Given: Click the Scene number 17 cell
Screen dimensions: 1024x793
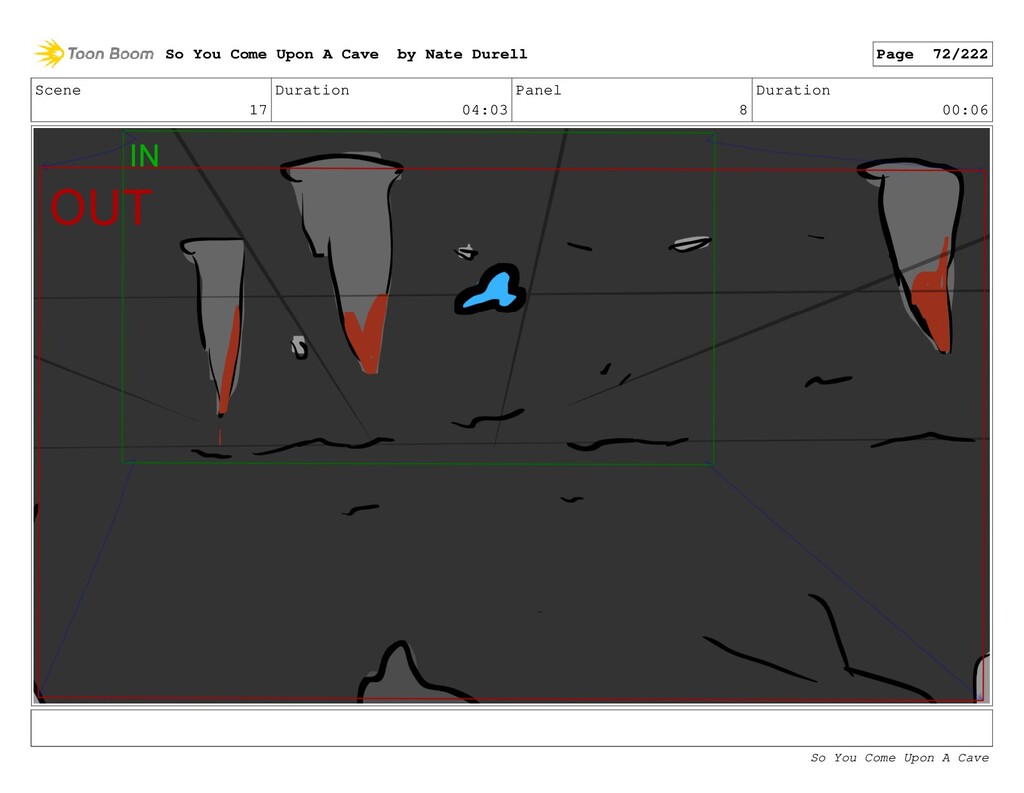Looking at the screenshot, I should pyautogui.click(x=151, y=100).
